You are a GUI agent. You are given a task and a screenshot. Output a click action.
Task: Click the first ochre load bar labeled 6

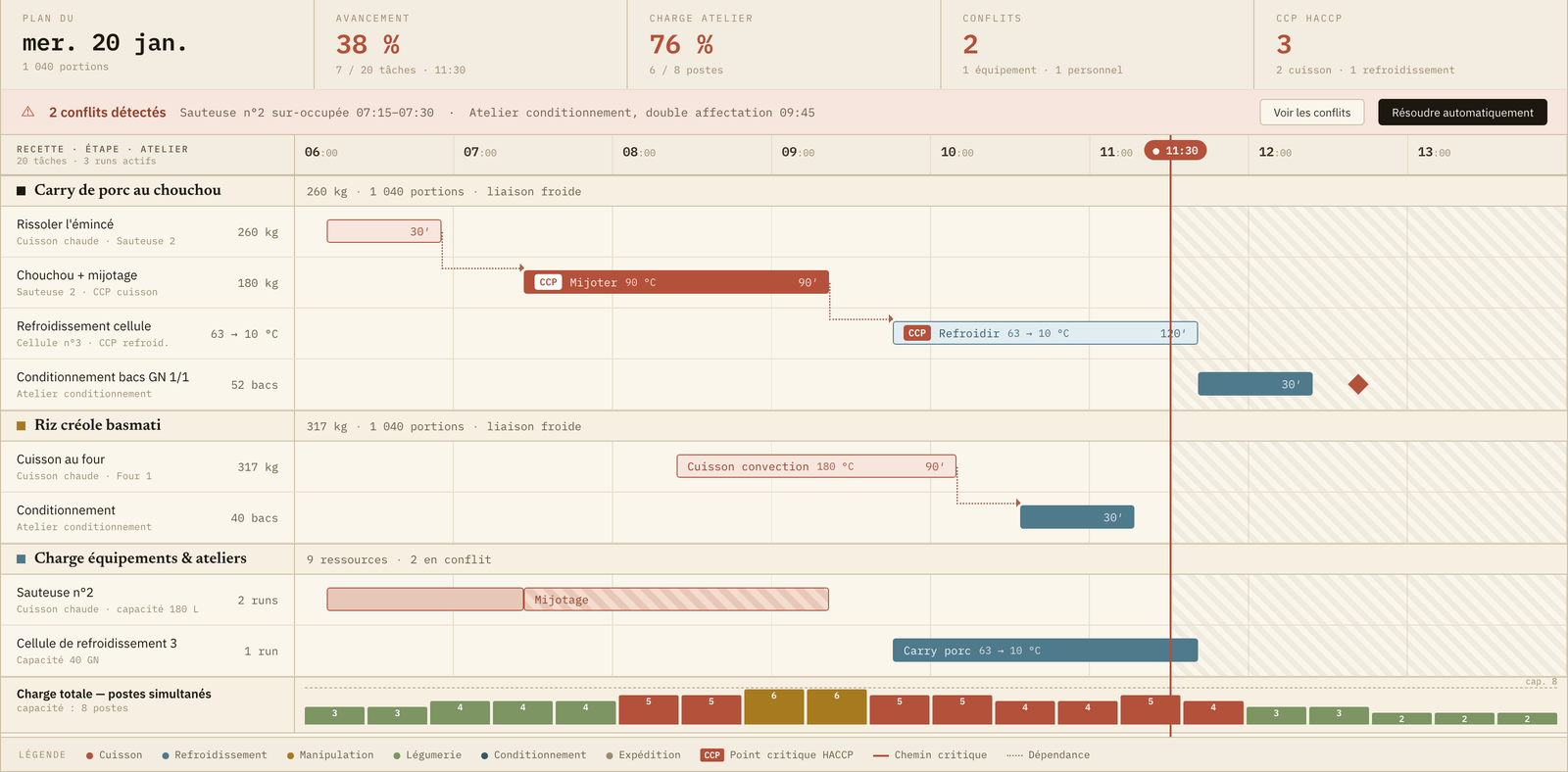tap(774, 706)
